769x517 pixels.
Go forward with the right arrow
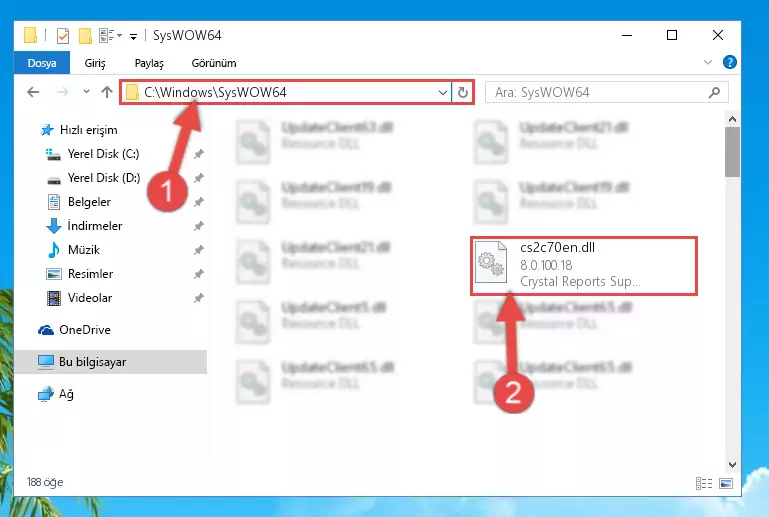62,92
